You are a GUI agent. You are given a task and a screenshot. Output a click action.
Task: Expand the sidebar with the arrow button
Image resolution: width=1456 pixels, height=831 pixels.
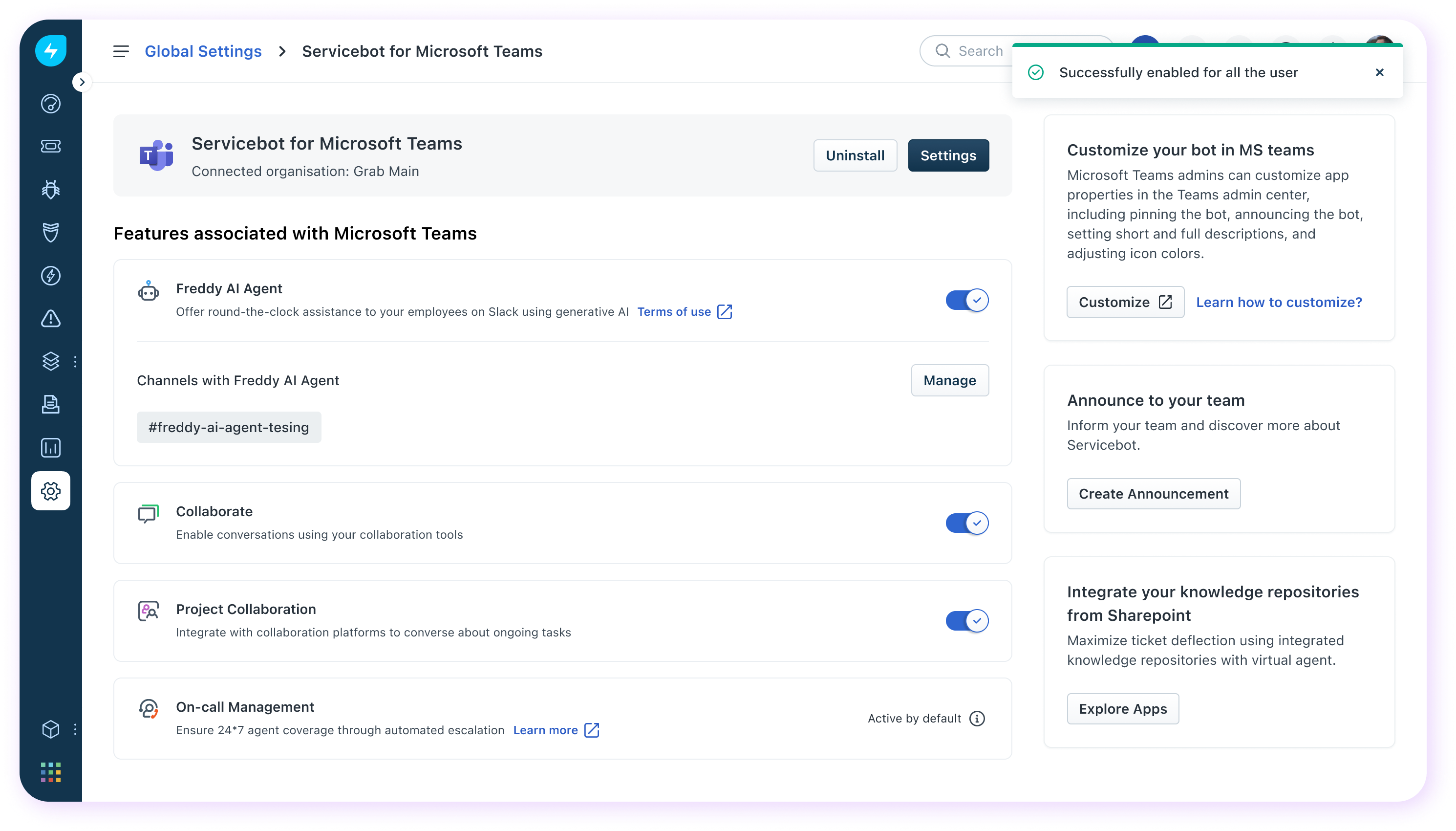[x=82, y=82]
